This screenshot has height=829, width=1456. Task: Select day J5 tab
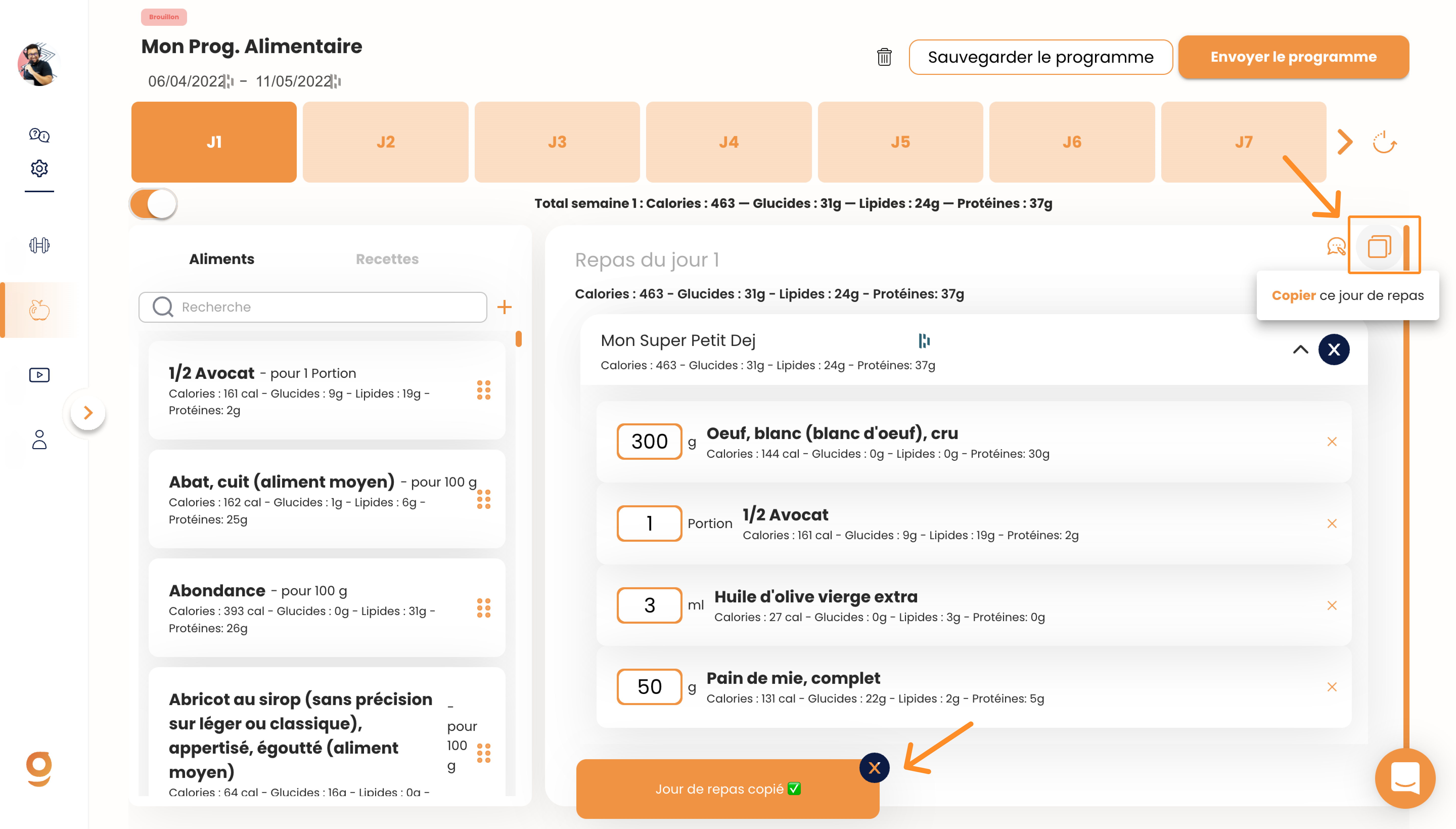901,142
